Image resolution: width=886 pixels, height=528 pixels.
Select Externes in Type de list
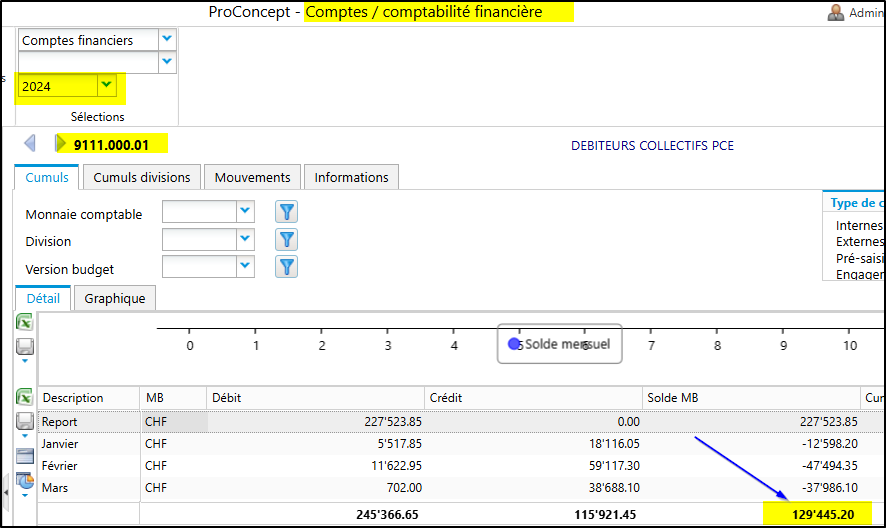(859, 241)
